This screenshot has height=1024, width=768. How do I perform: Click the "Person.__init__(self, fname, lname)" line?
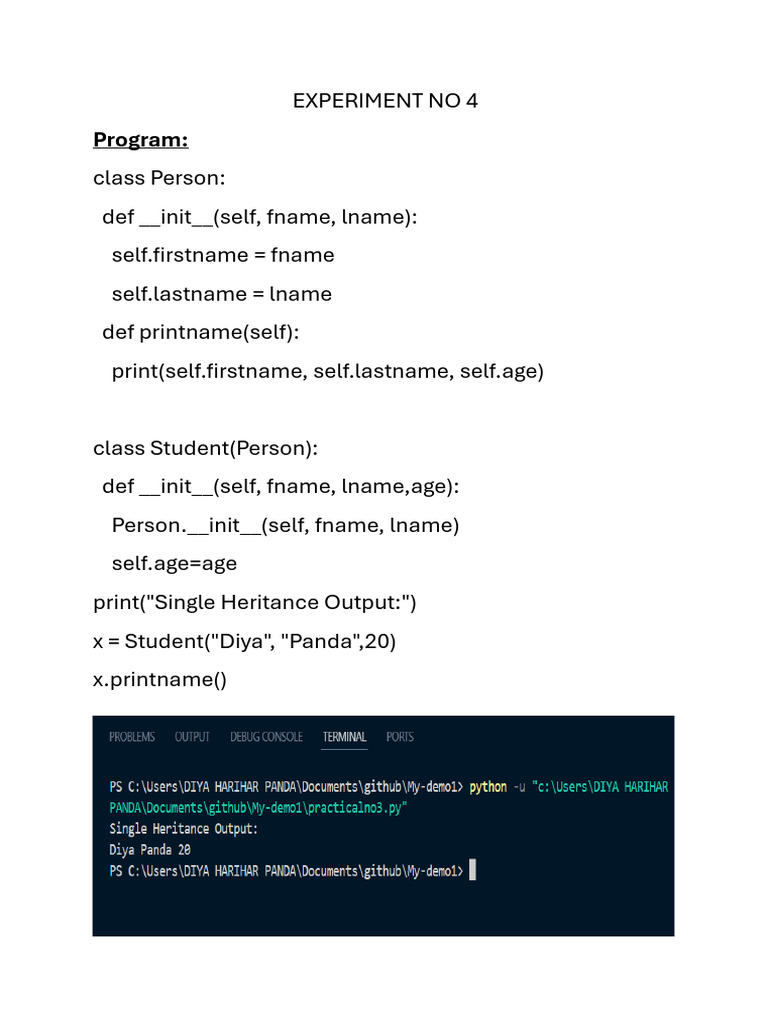[285, 525]
